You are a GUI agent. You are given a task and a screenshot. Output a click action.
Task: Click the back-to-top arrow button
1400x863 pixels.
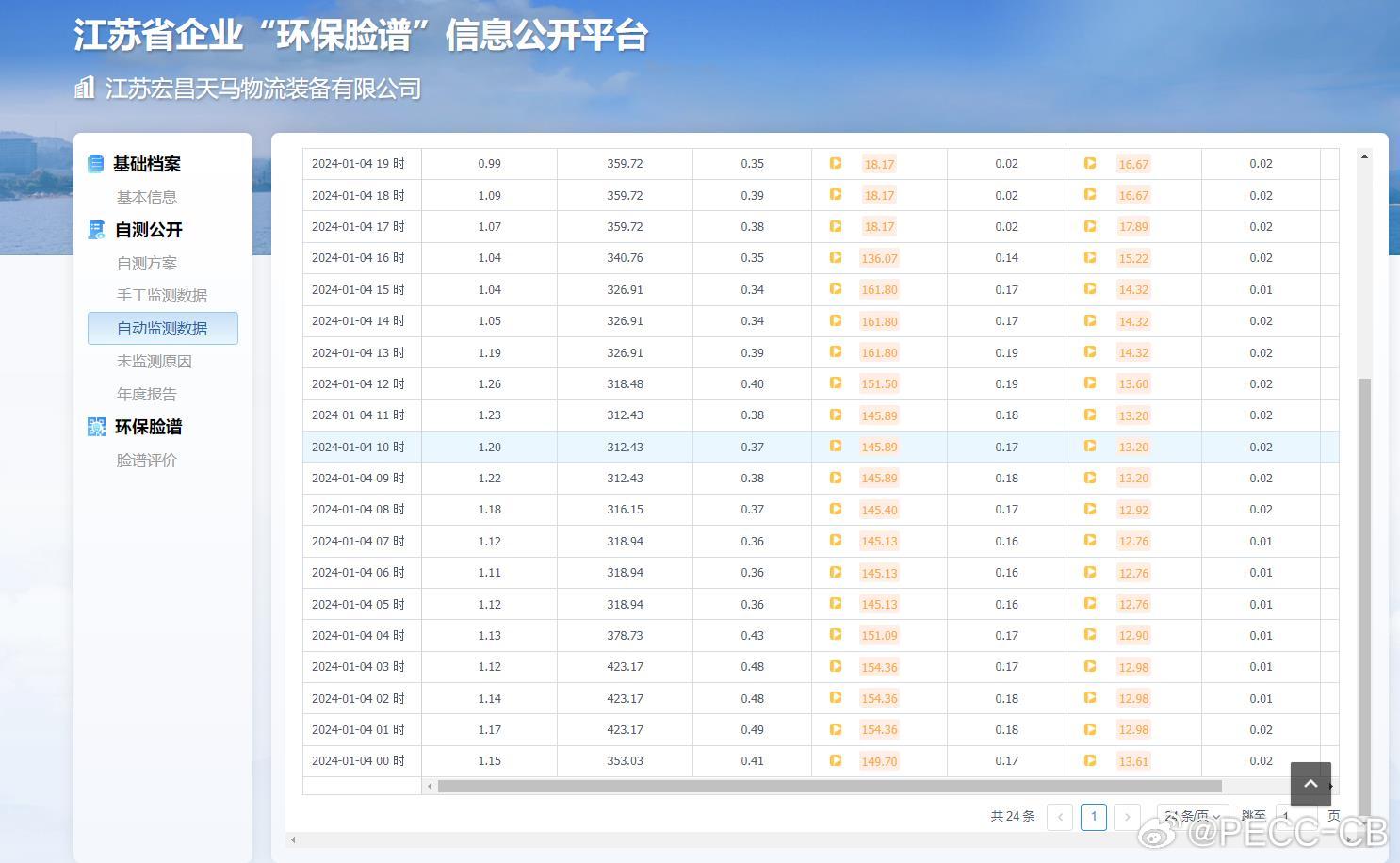(1310, 784)
